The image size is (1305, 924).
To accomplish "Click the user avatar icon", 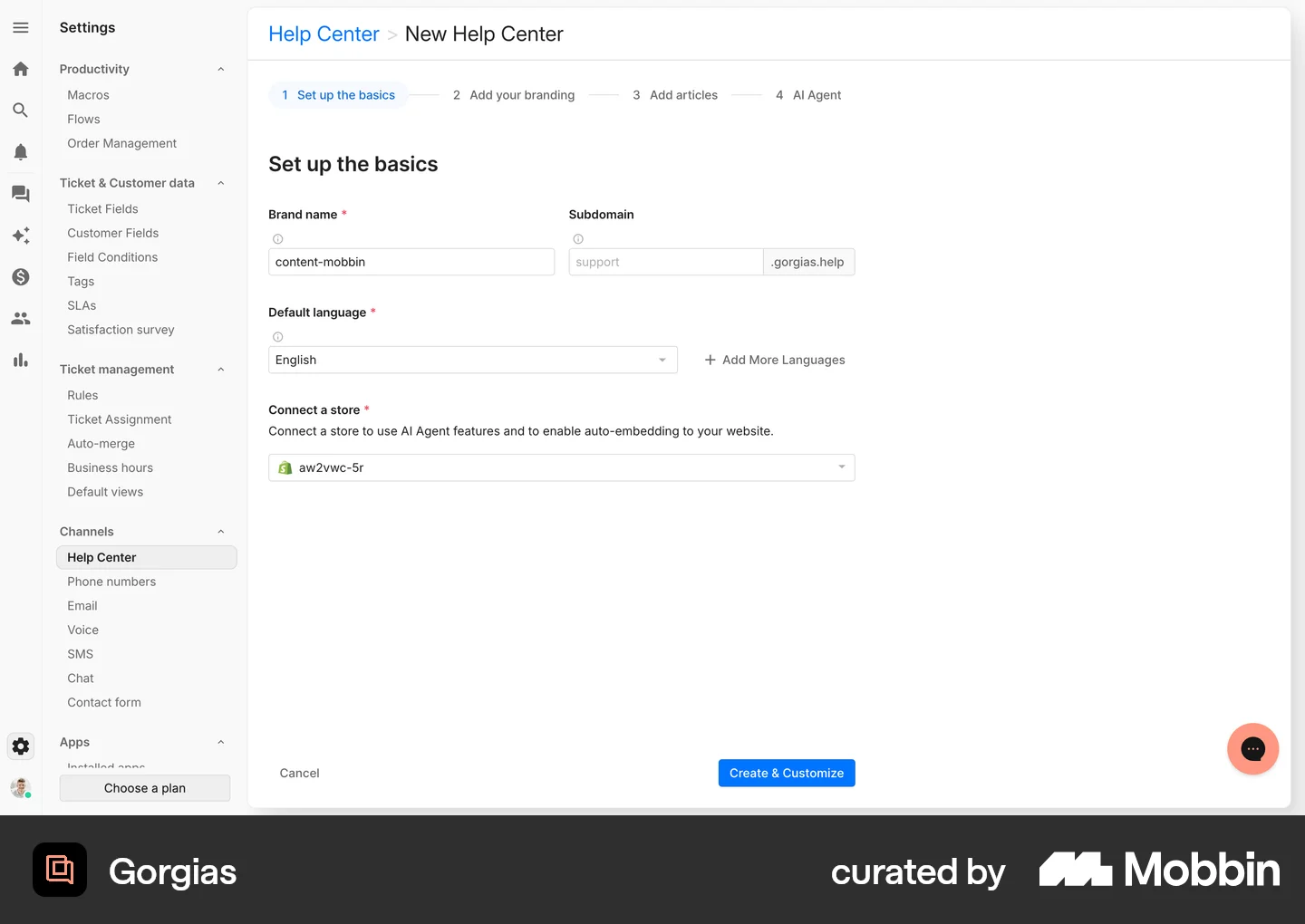I will tap(21, 788).
